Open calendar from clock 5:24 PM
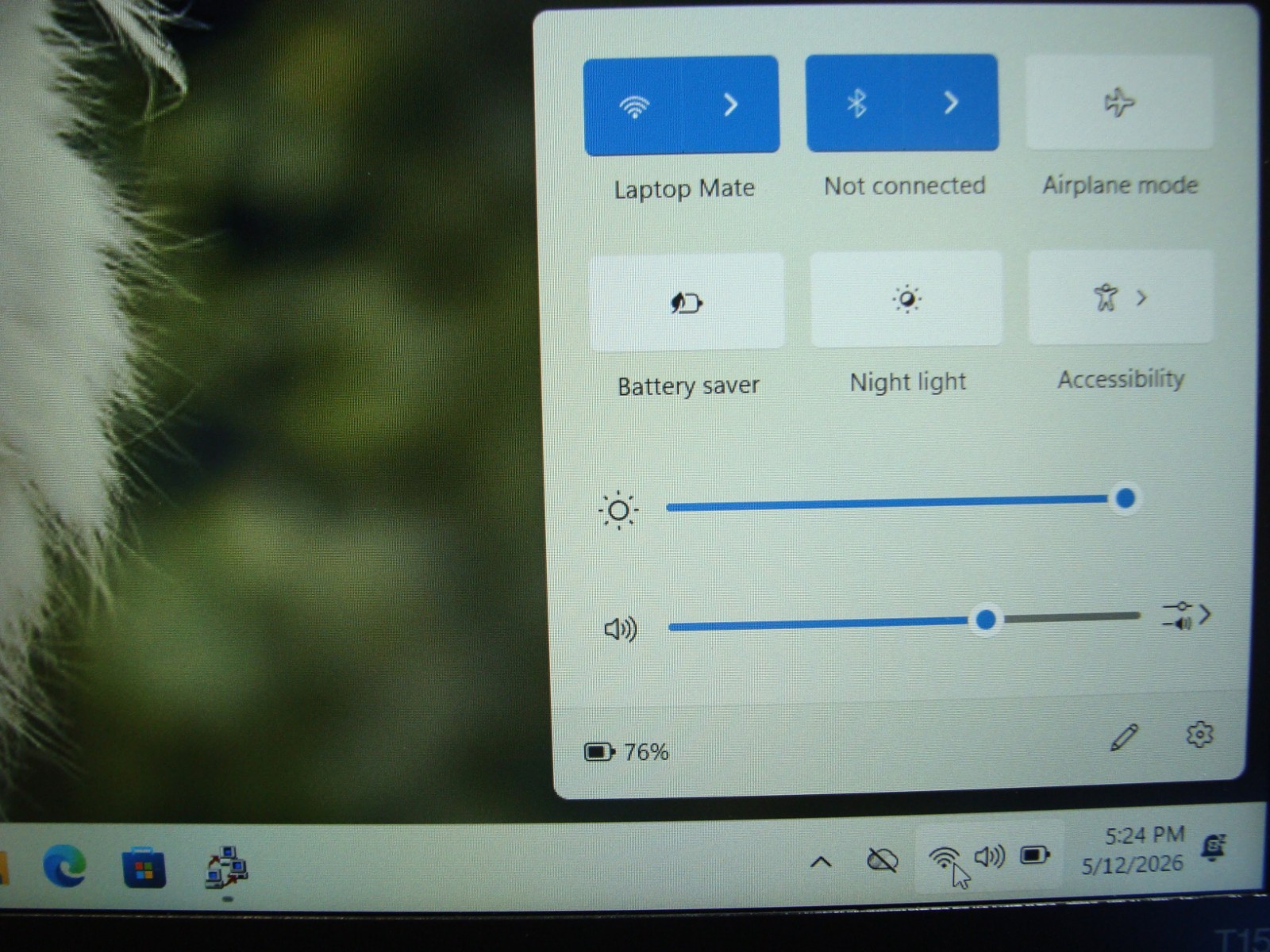 (x=1133, y=849)
